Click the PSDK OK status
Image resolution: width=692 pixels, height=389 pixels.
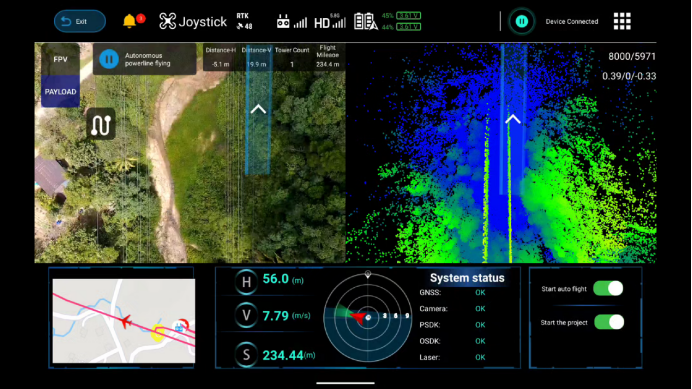(x=480, y=325)
